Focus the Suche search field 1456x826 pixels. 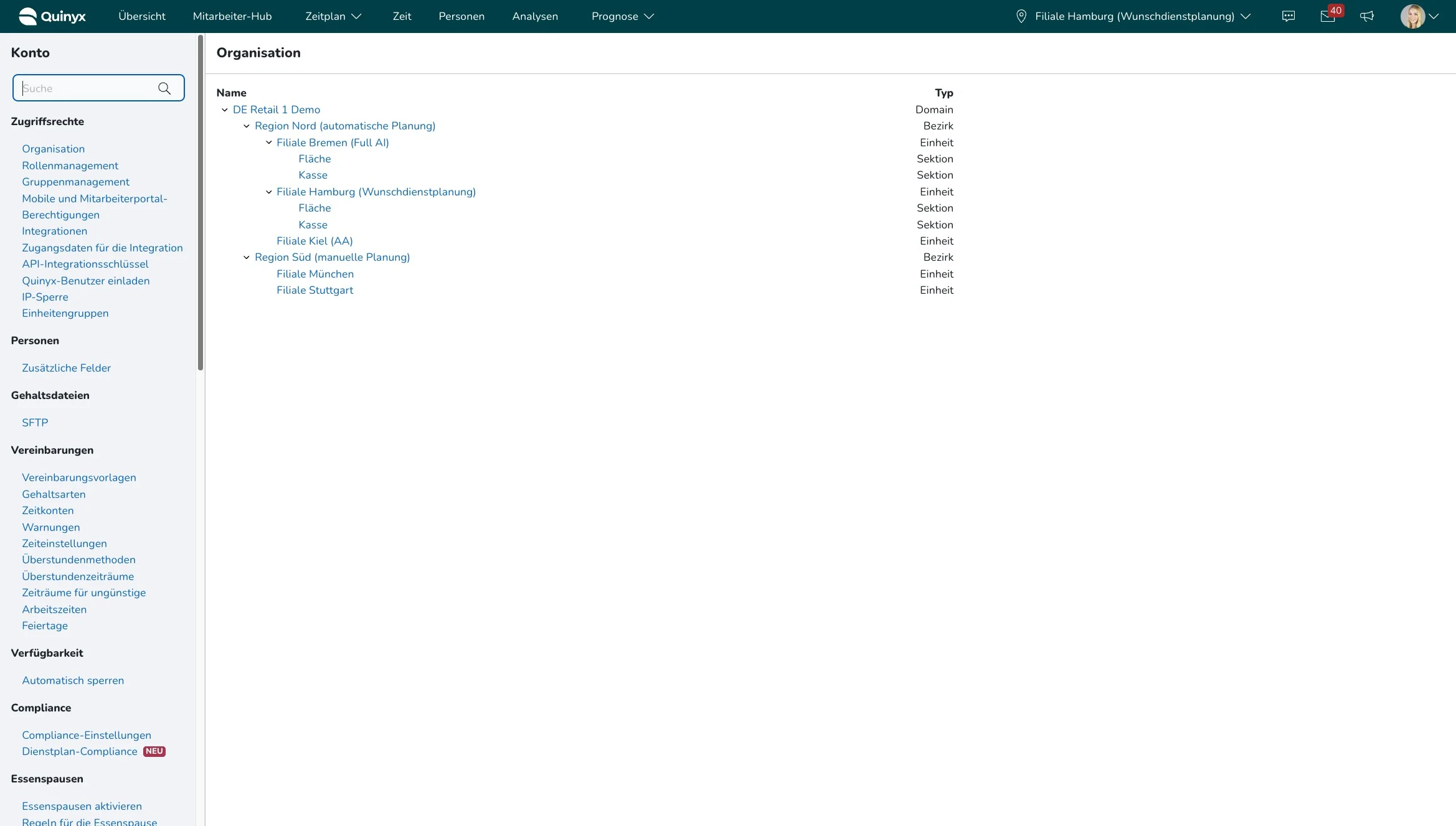(87, 88)
